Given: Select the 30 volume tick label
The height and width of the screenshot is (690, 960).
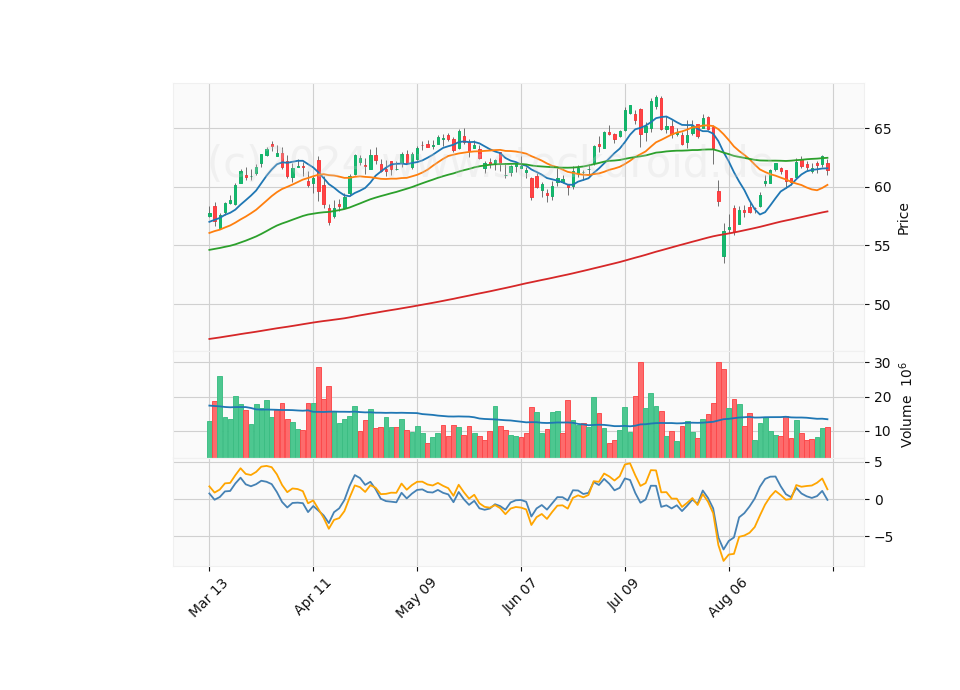Looking at the screenshot, I should click(882, 363).
